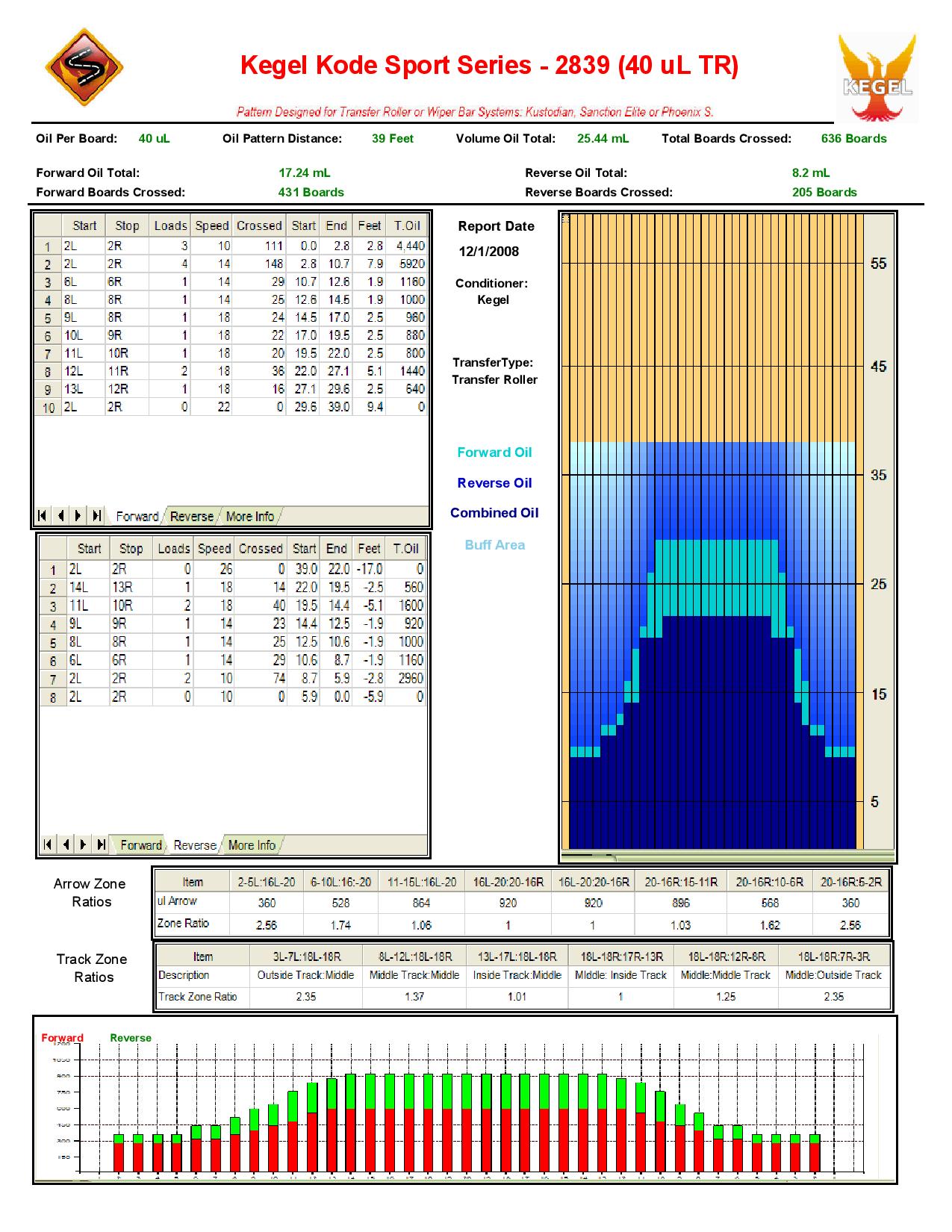Click the green Reverse legend in the bar chart

131,1038
